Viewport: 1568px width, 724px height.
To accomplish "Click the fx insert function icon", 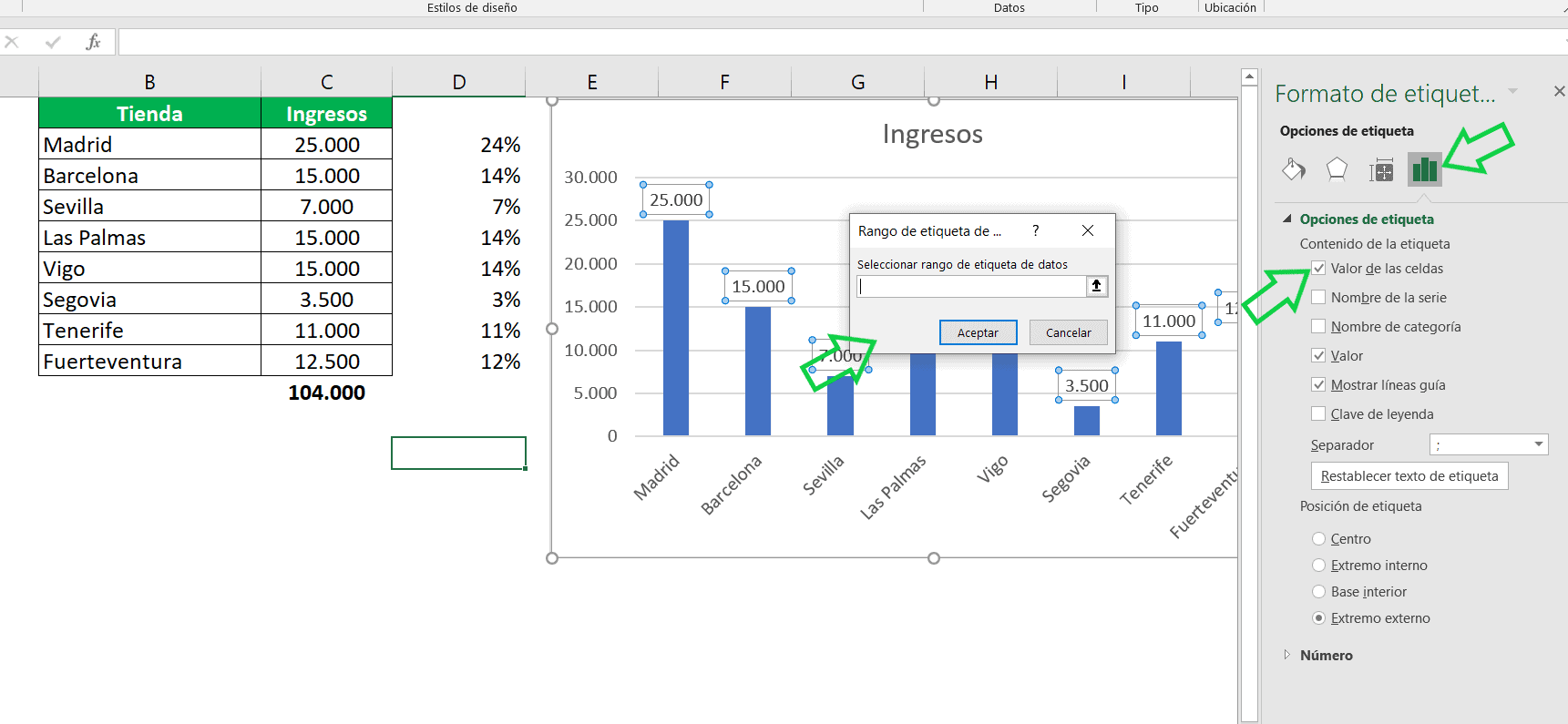I will (x=93, y=42).
